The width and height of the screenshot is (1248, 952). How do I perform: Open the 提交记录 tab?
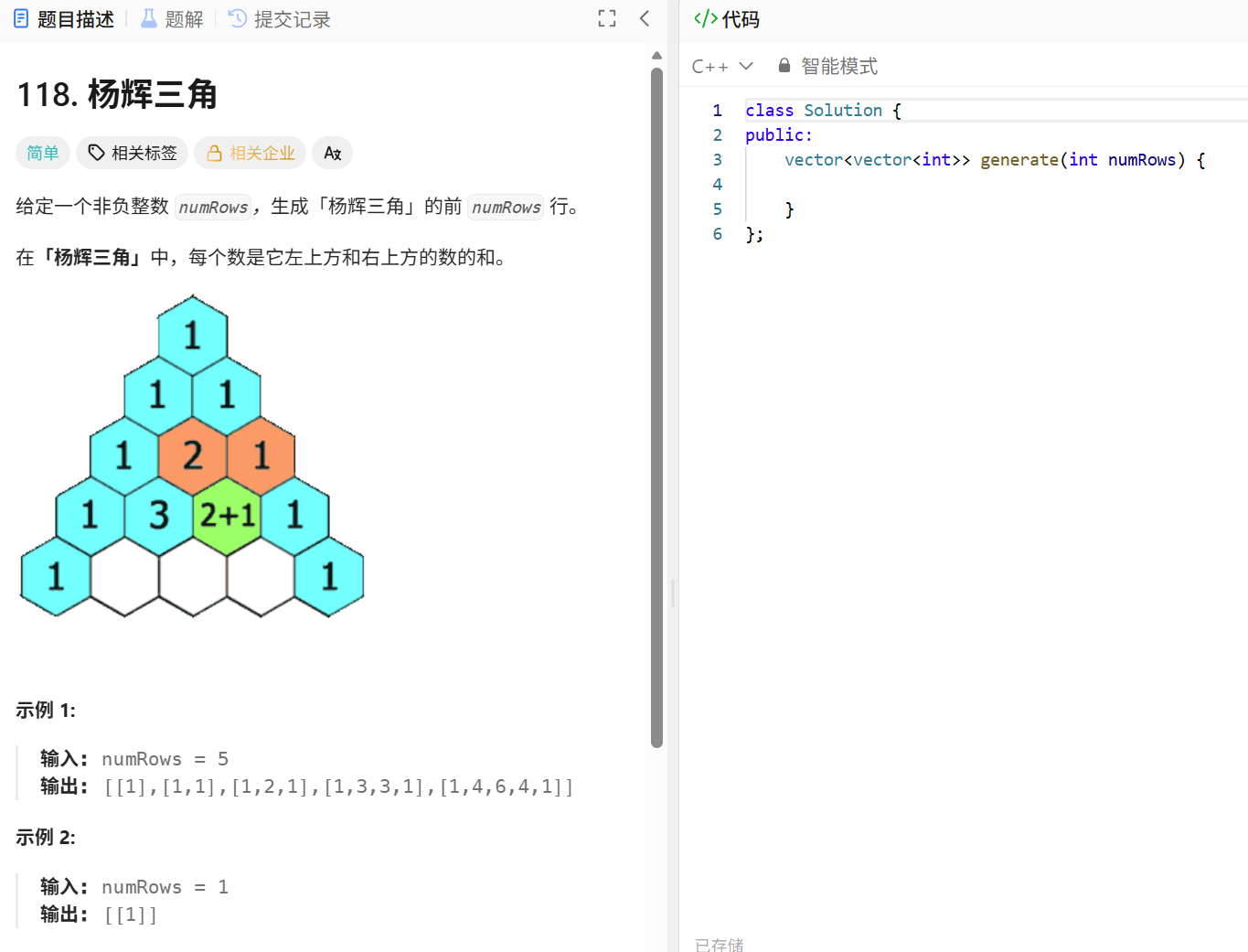click(x=291, y=18)
